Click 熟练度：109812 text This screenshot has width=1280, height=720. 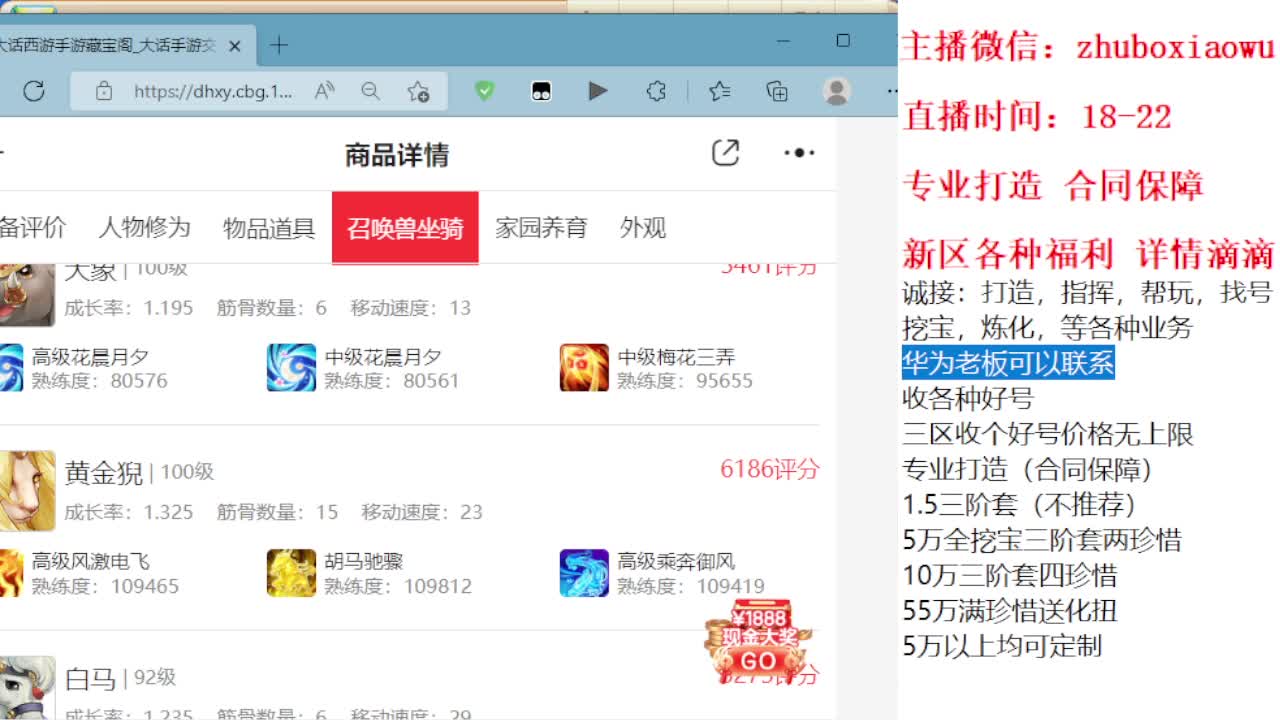click(x=398, y=586)
